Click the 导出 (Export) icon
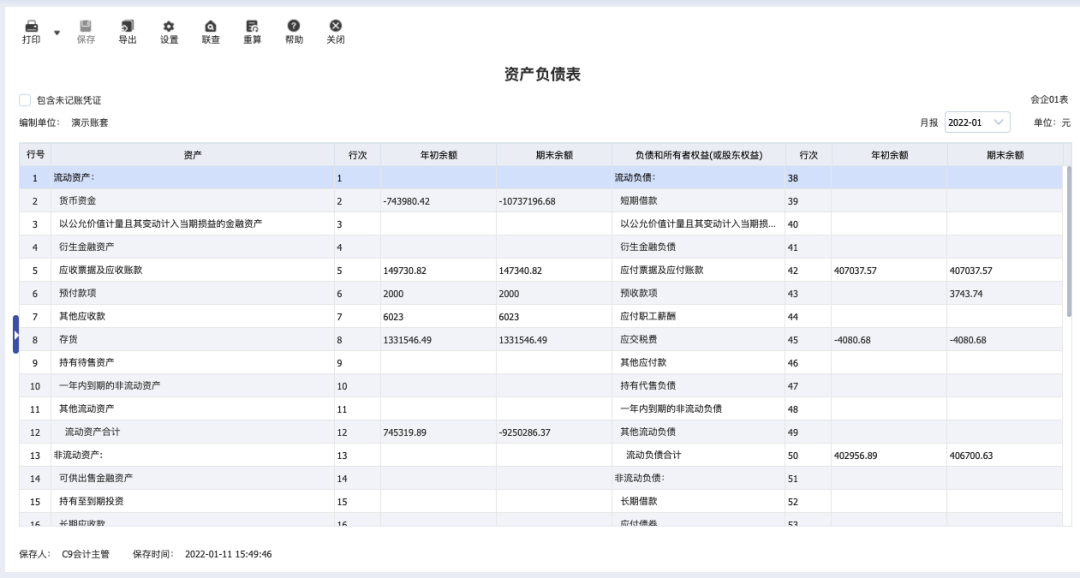The width and height of the screenshot is (1080, 578). [127, 26]
